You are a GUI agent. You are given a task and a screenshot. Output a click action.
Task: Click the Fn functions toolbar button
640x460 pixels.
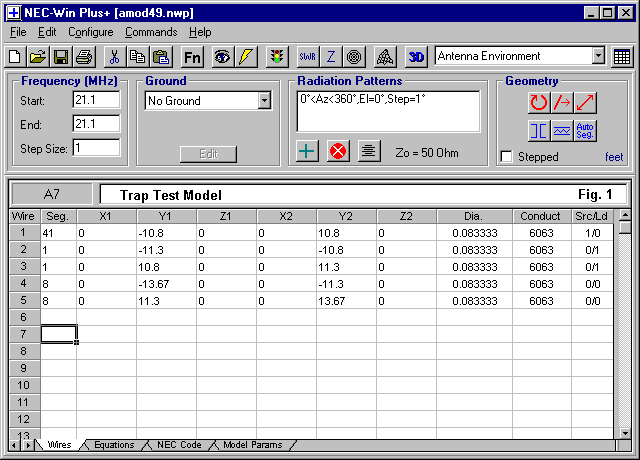tap(192, 57)
